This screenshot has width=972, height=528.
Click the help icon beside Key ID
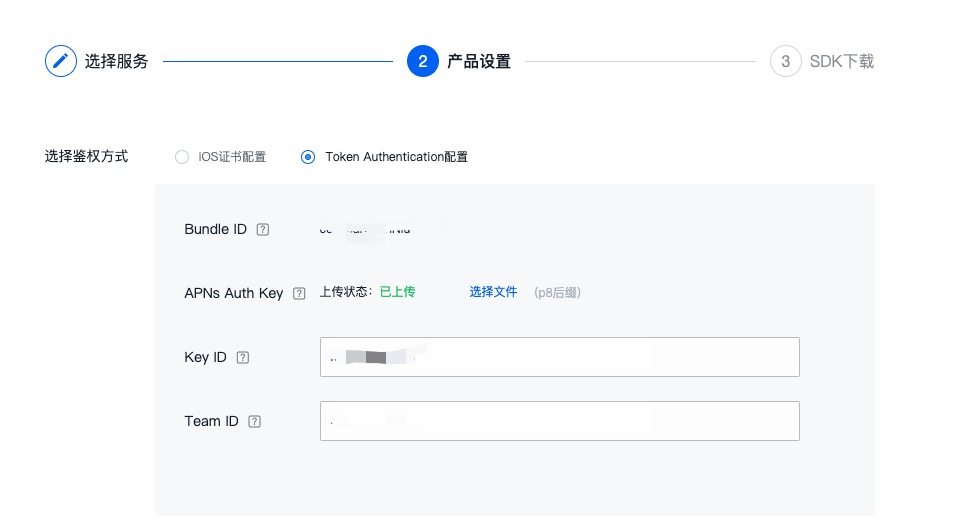[x=243, y=357]
